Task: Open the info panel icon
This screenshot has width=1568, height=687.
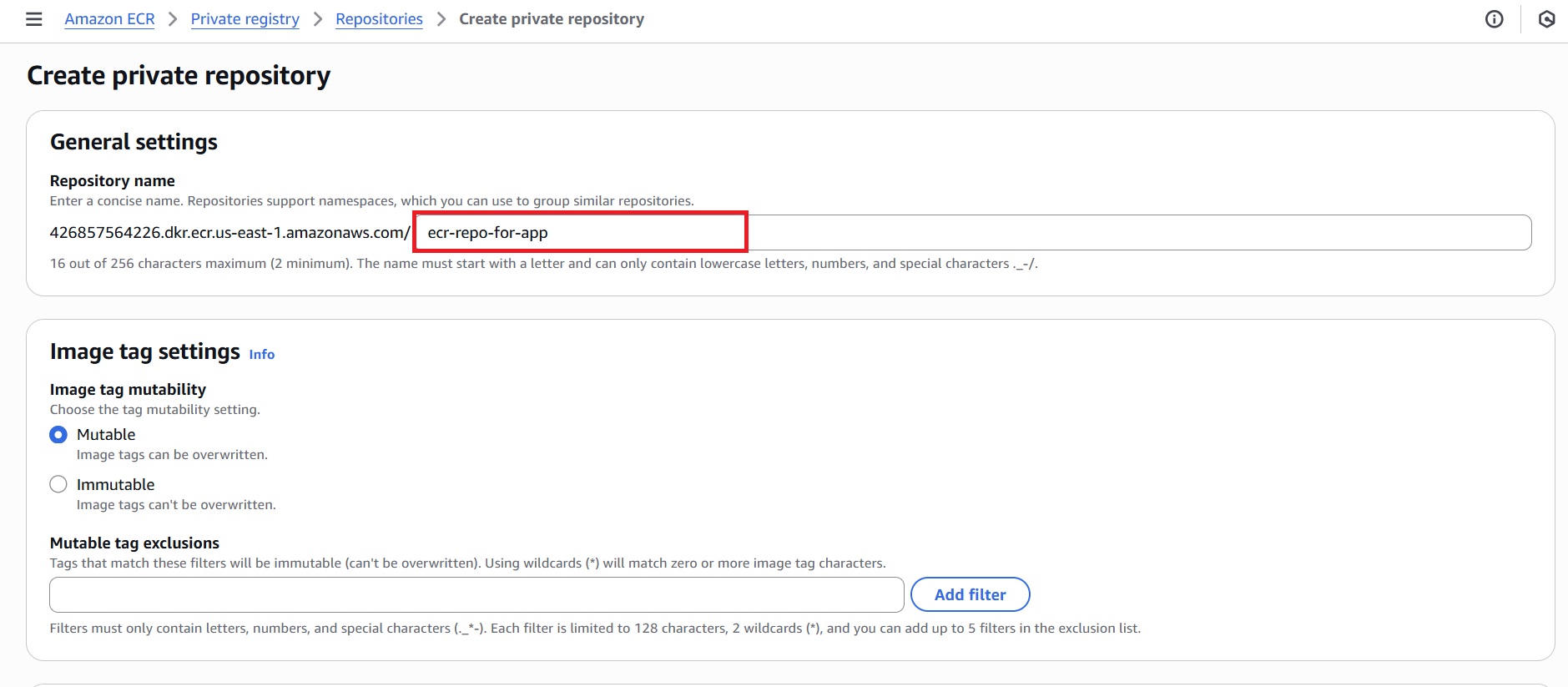Action: click(x=1494, y=19)
